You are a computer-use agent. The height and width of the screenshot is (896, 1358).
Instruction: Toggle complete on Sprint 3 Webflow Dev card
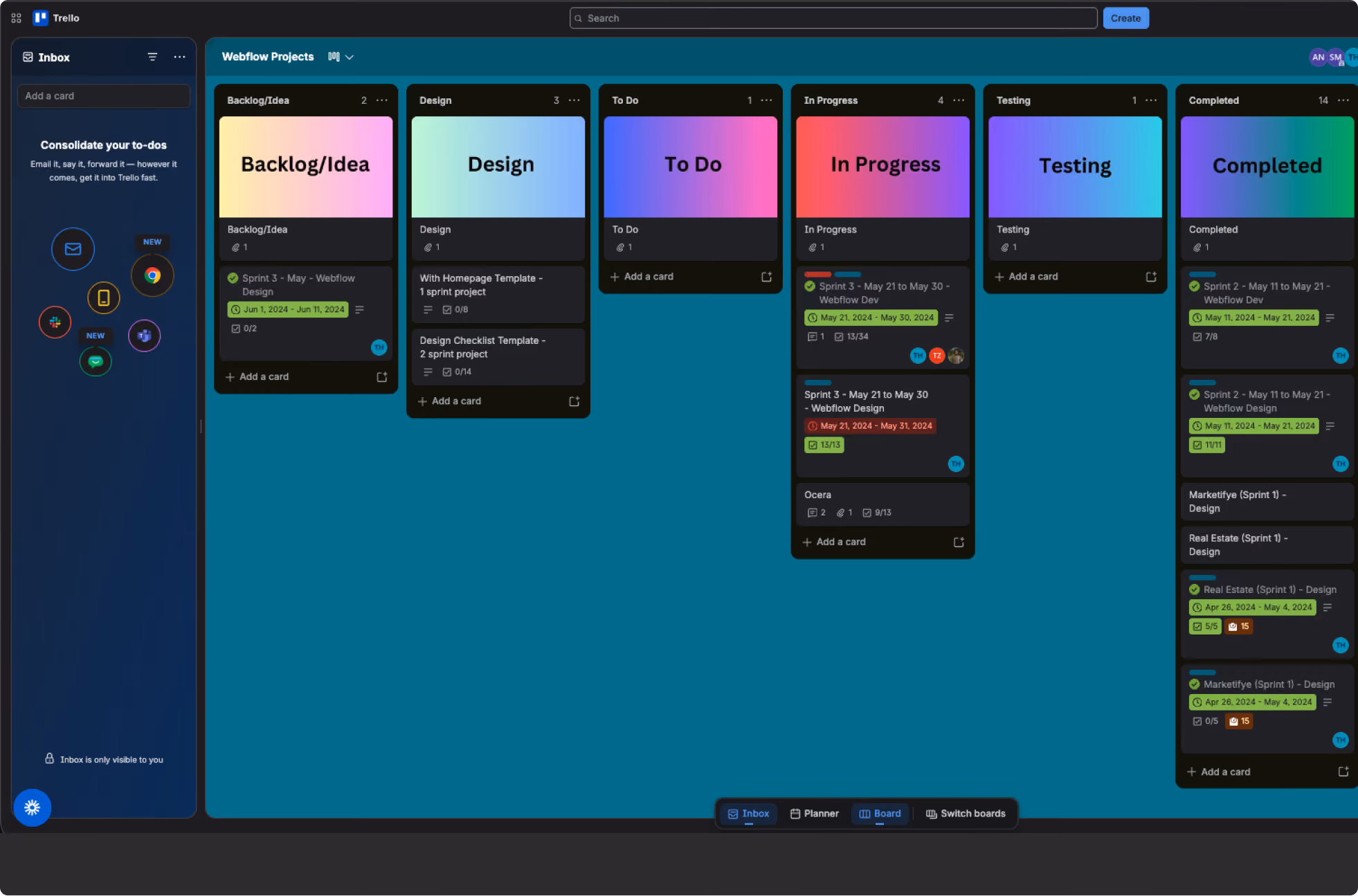(x=810, y=286)
